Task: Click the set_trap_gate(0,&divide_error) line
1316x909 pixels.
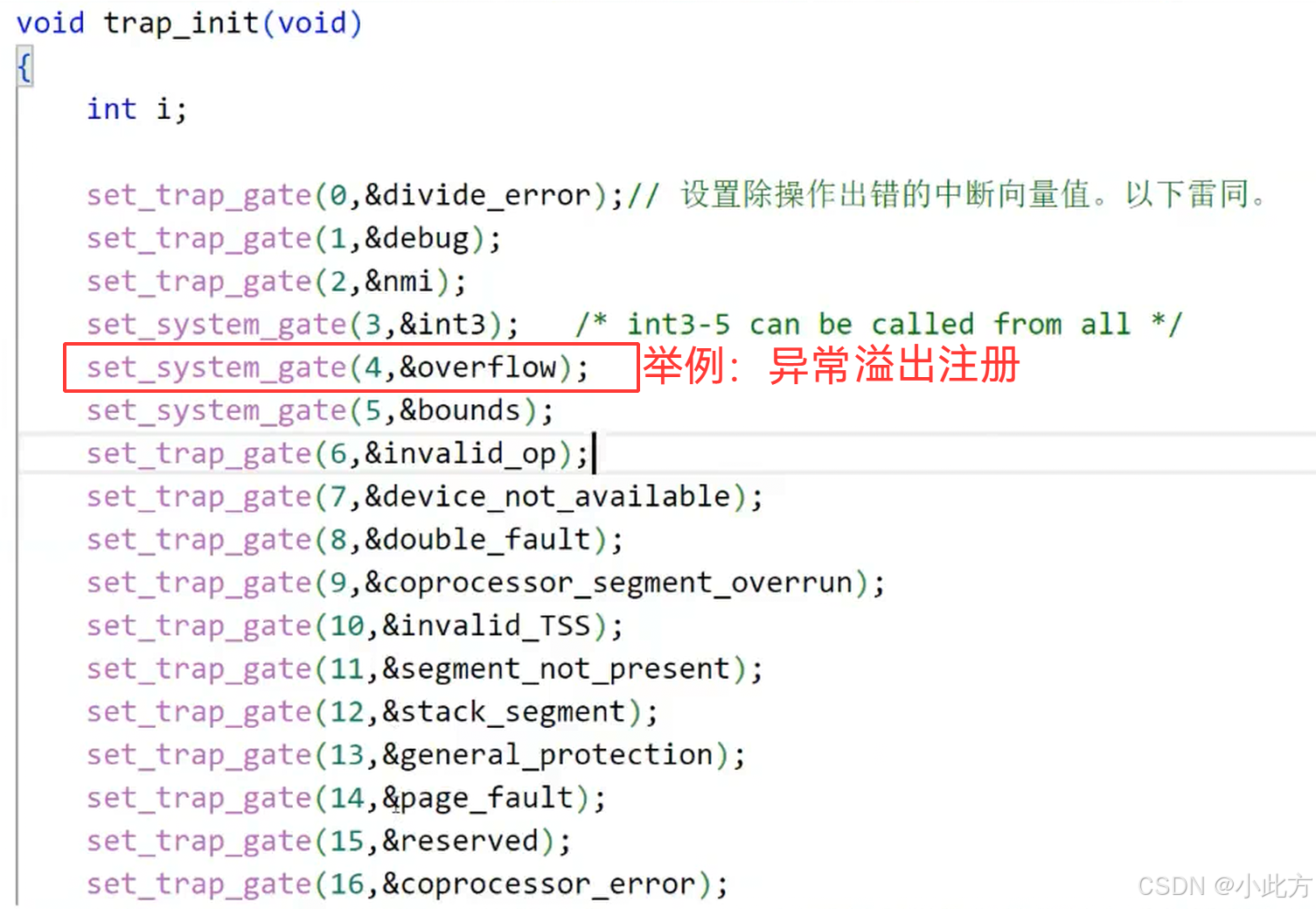Action: (355, 195)
